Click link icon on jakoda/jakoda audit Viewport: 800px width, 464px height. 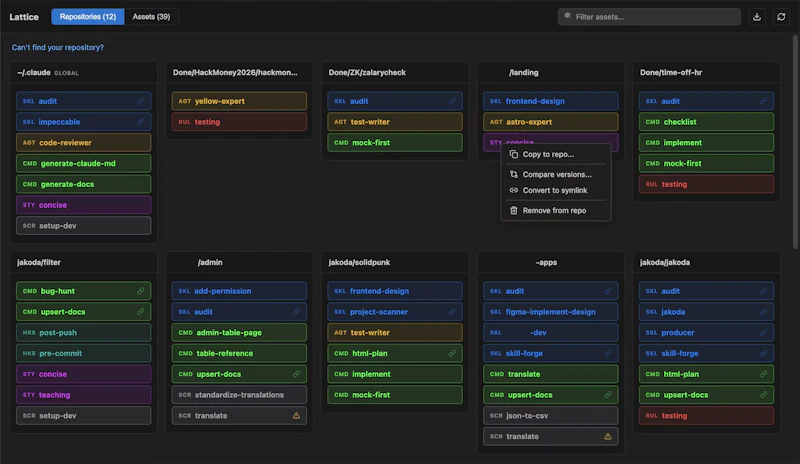tap(763, 291)
